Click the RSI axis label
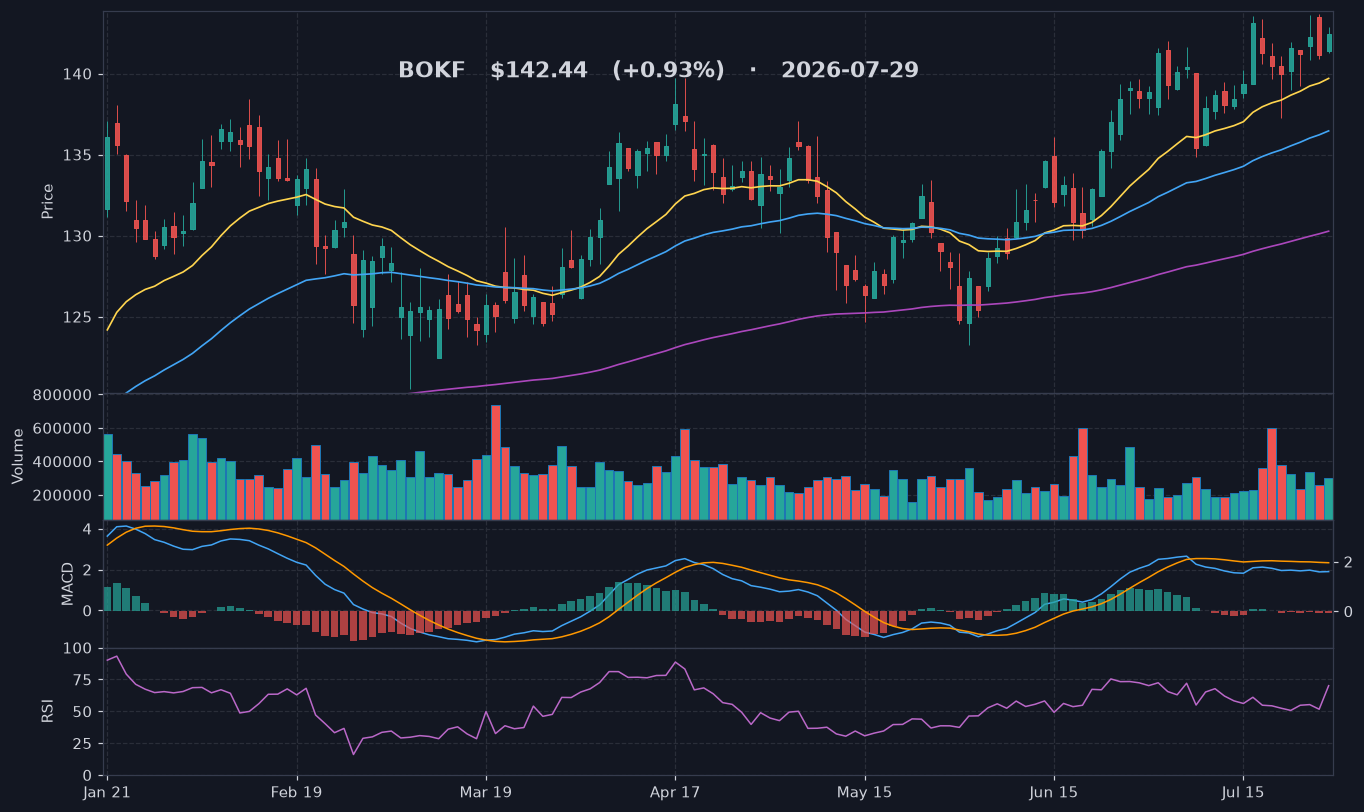 pos(47,711)
